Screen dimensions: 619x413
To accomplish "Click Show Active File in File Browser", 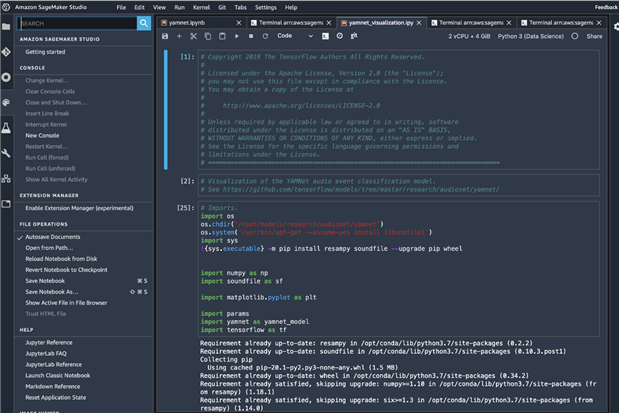I will (66, 303).
